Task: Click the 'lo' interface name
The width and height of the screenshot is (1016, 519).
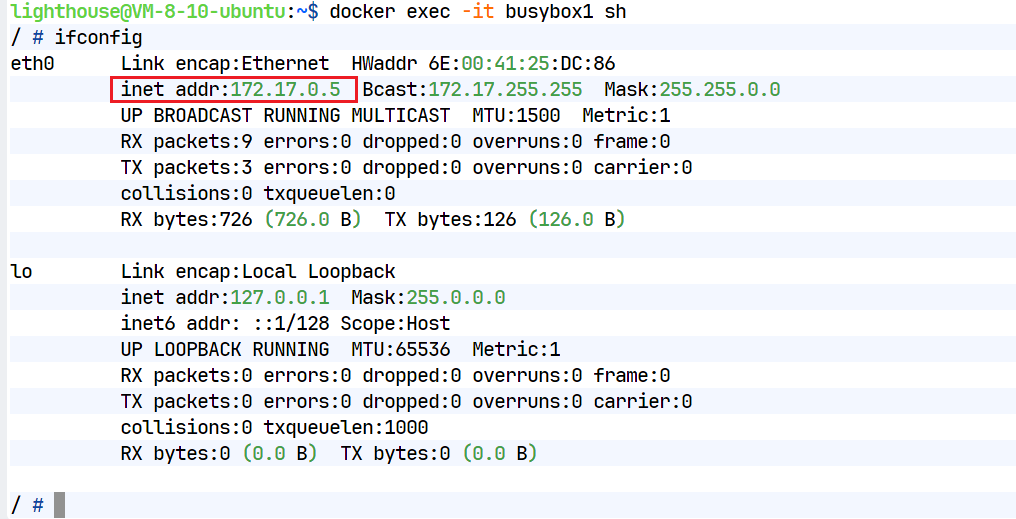Action: tap(21, 271)
